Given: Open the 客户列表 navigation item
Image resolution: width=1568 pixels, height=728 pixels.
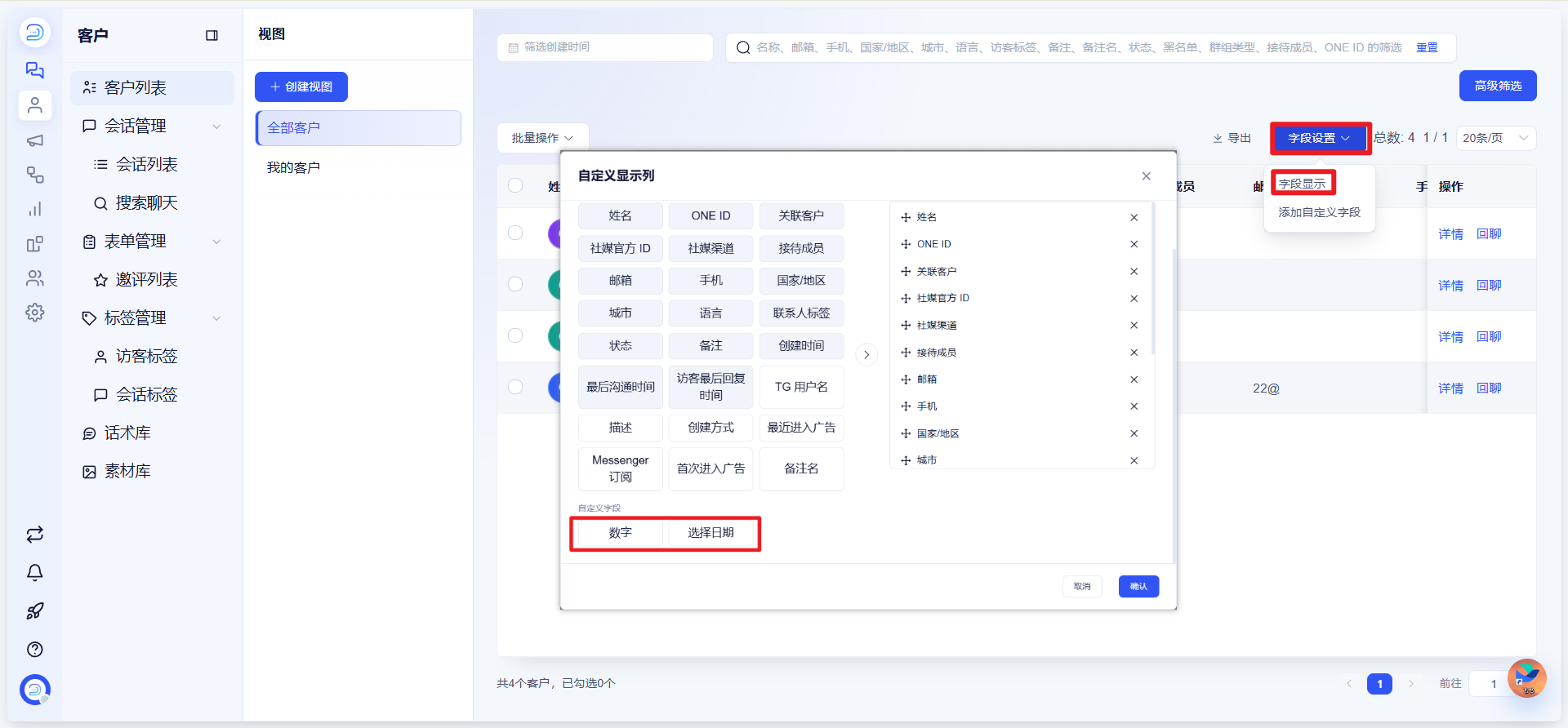Looking at the screenshot, I should click(152, 88).
